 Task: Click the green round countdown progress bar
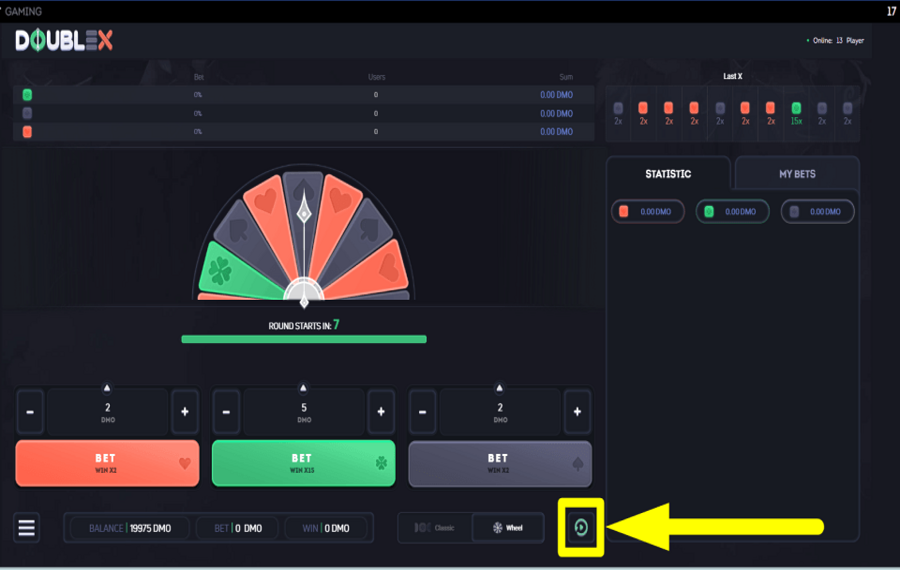[303, 339]
